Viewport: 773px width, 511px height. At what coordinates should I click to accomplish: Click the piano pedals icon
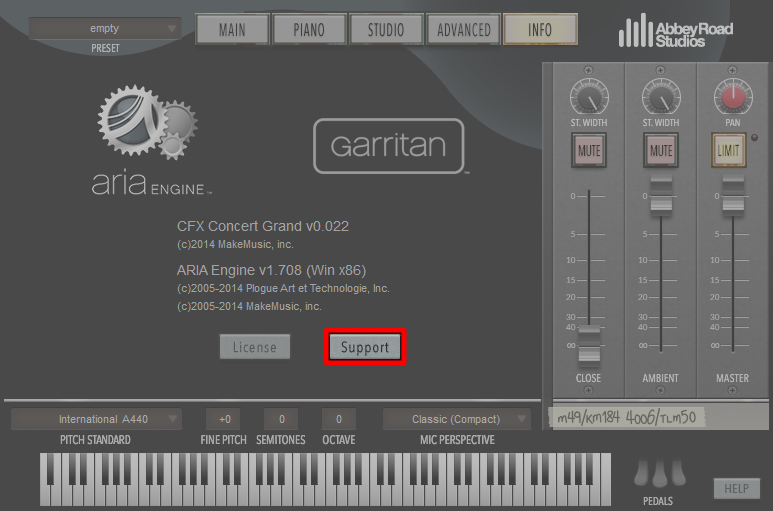pyautogui.click(x=659, y=474)
